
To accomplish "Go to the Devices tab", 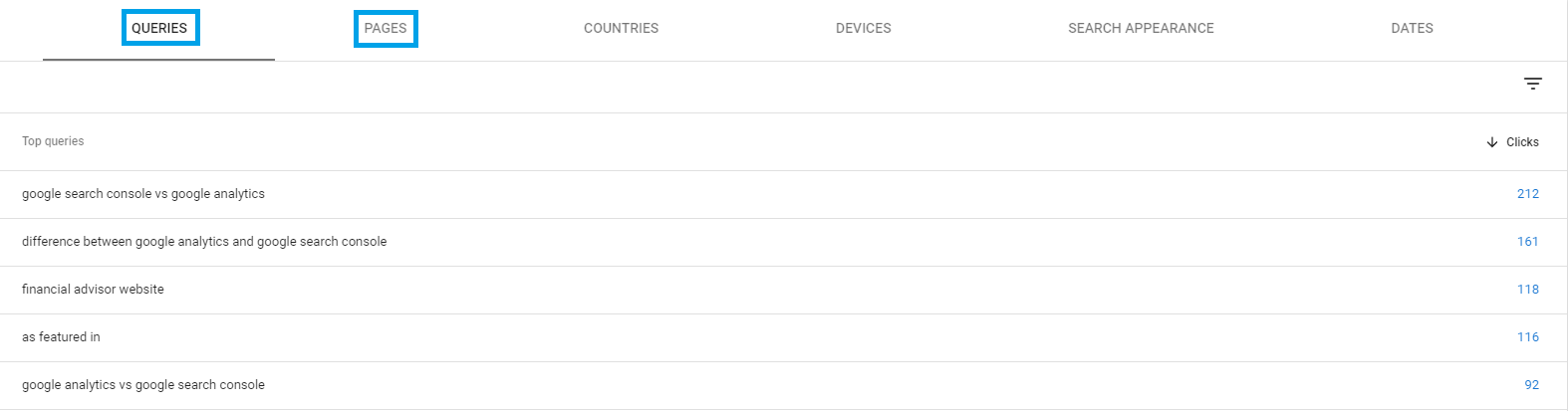I will coord(863,29).
